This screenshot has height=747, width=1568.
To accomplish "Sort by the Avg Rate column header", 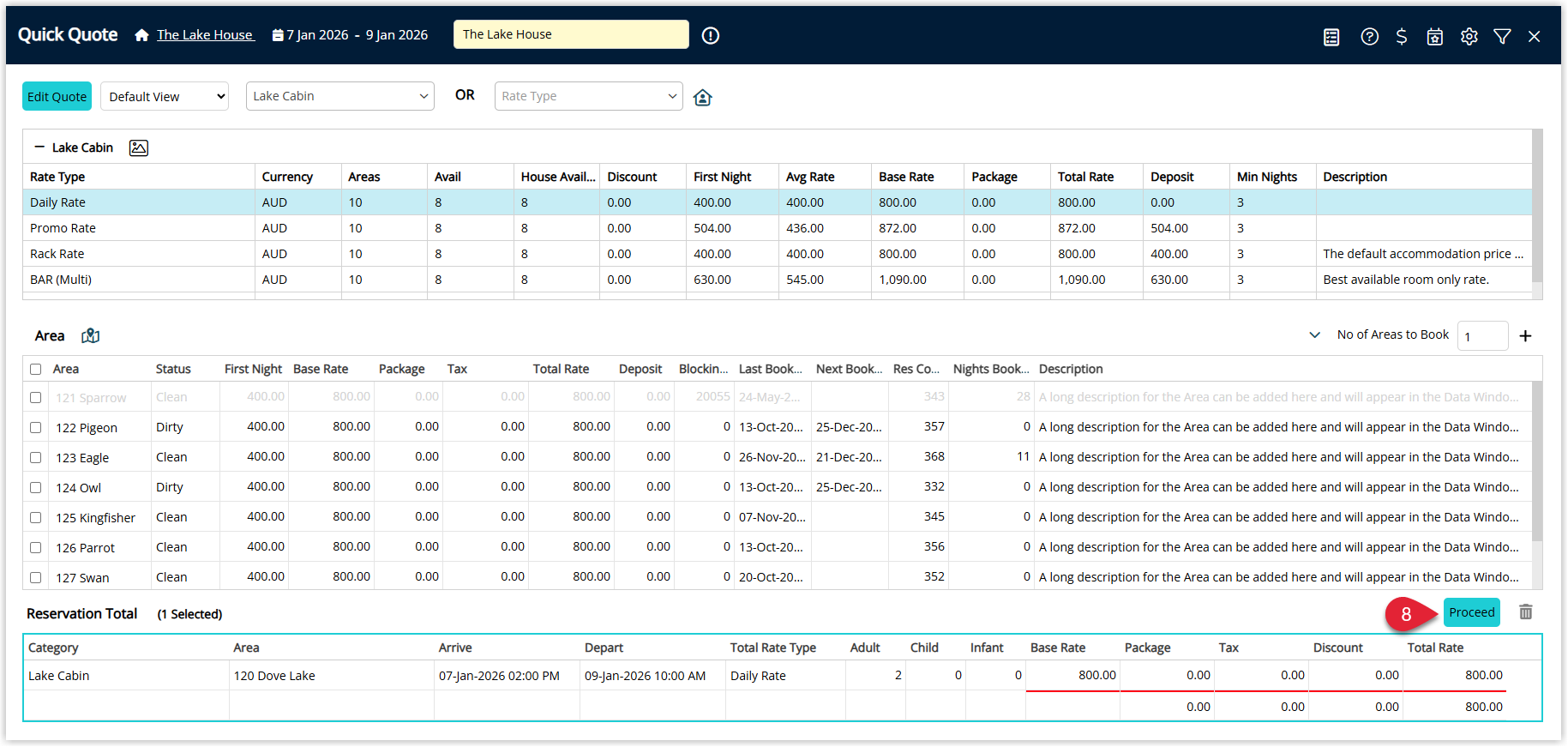I will [x=825, y=177].
